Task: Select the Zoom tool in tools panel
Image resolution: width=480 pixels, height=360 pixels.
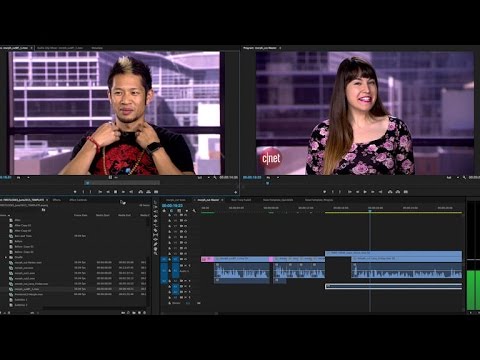Action: point(155,253)
